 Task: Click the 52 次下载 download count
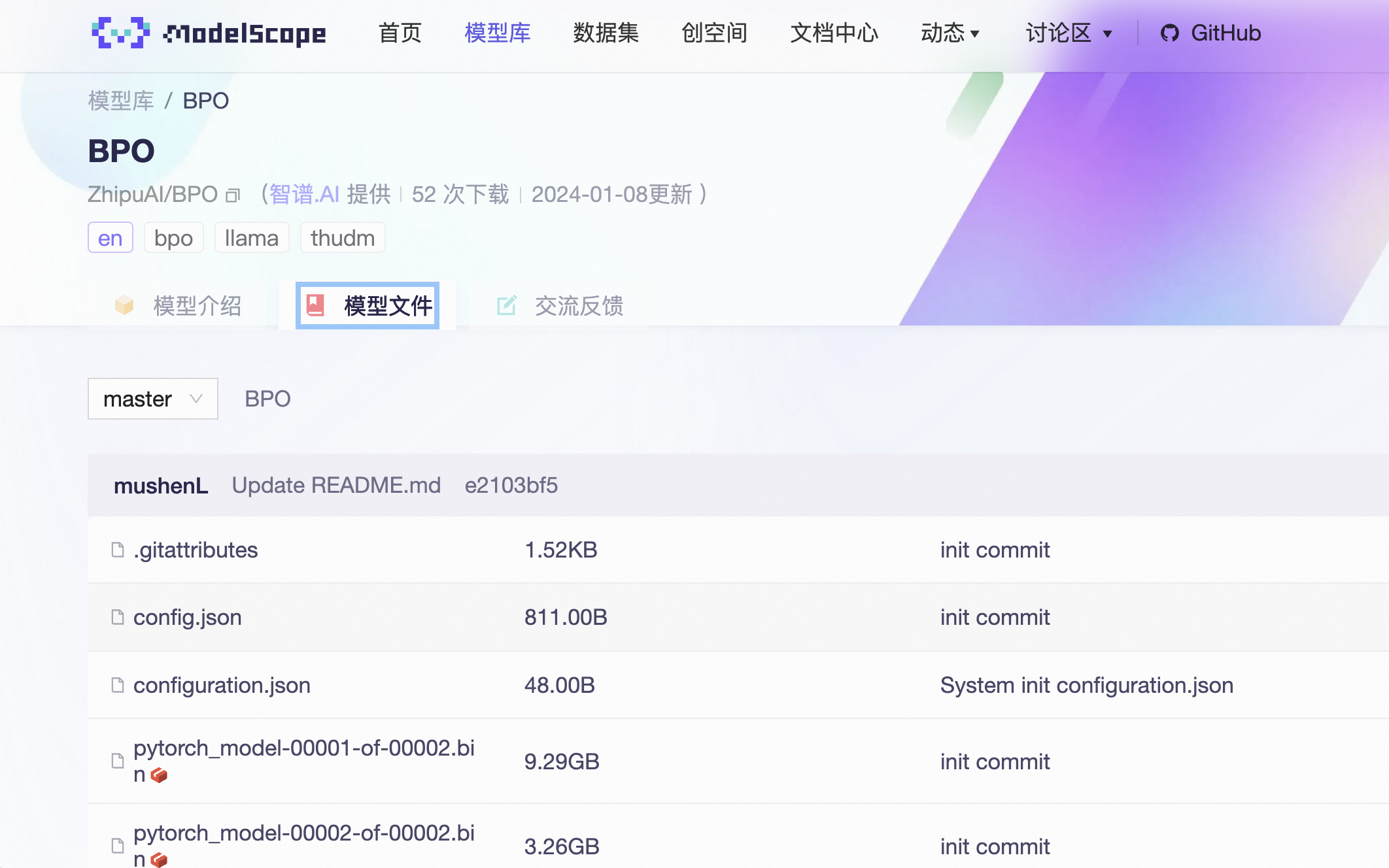(x=460, y=194)
